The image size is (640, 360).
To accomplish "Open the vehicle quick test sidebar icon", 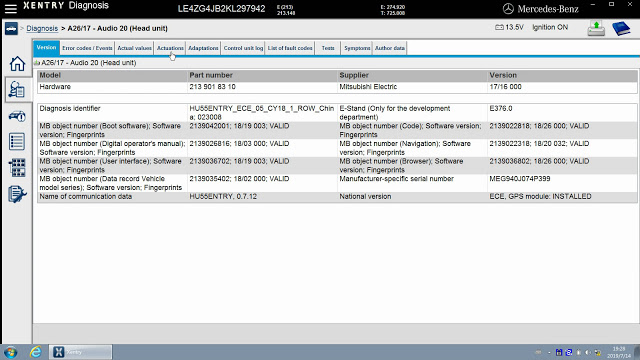I will [17, 116].
